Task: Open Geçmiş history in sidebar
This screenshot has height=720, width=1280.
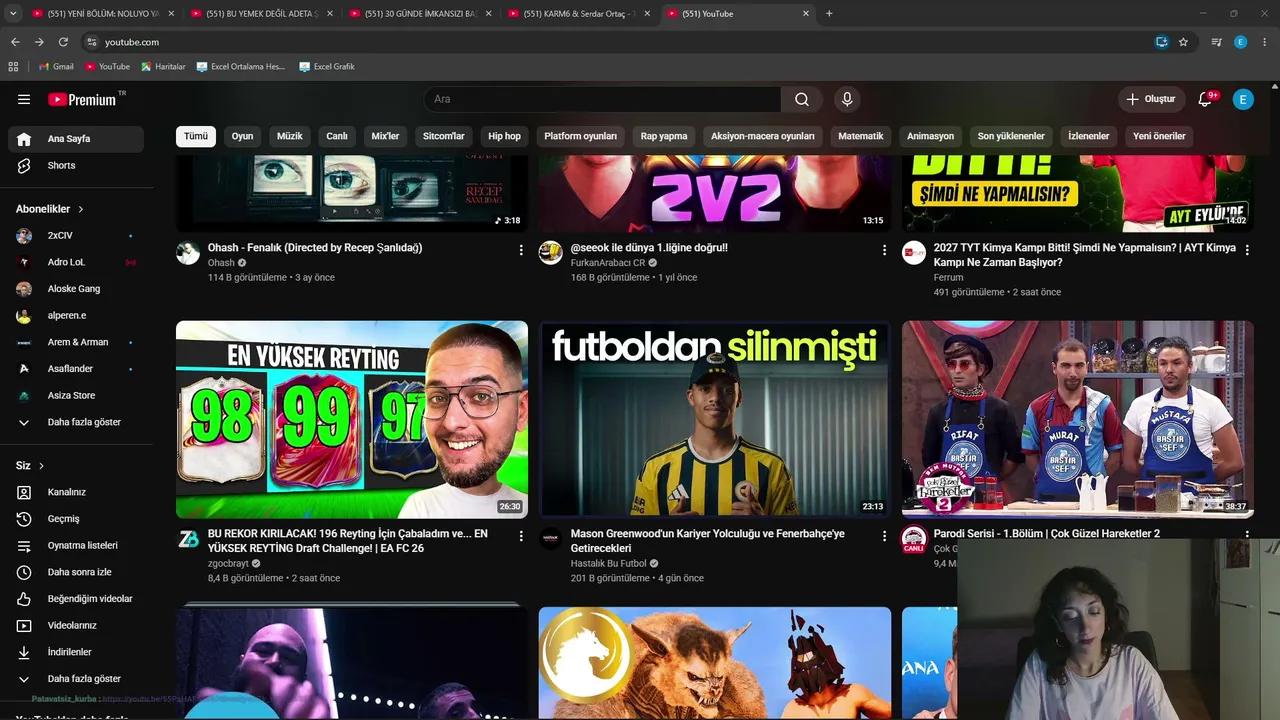Action: tap(76, 519)
